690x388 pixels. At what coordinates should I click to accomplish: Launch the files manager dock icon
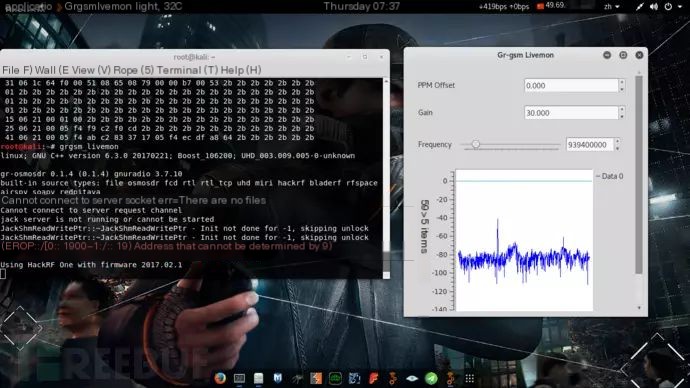[258, 378]
